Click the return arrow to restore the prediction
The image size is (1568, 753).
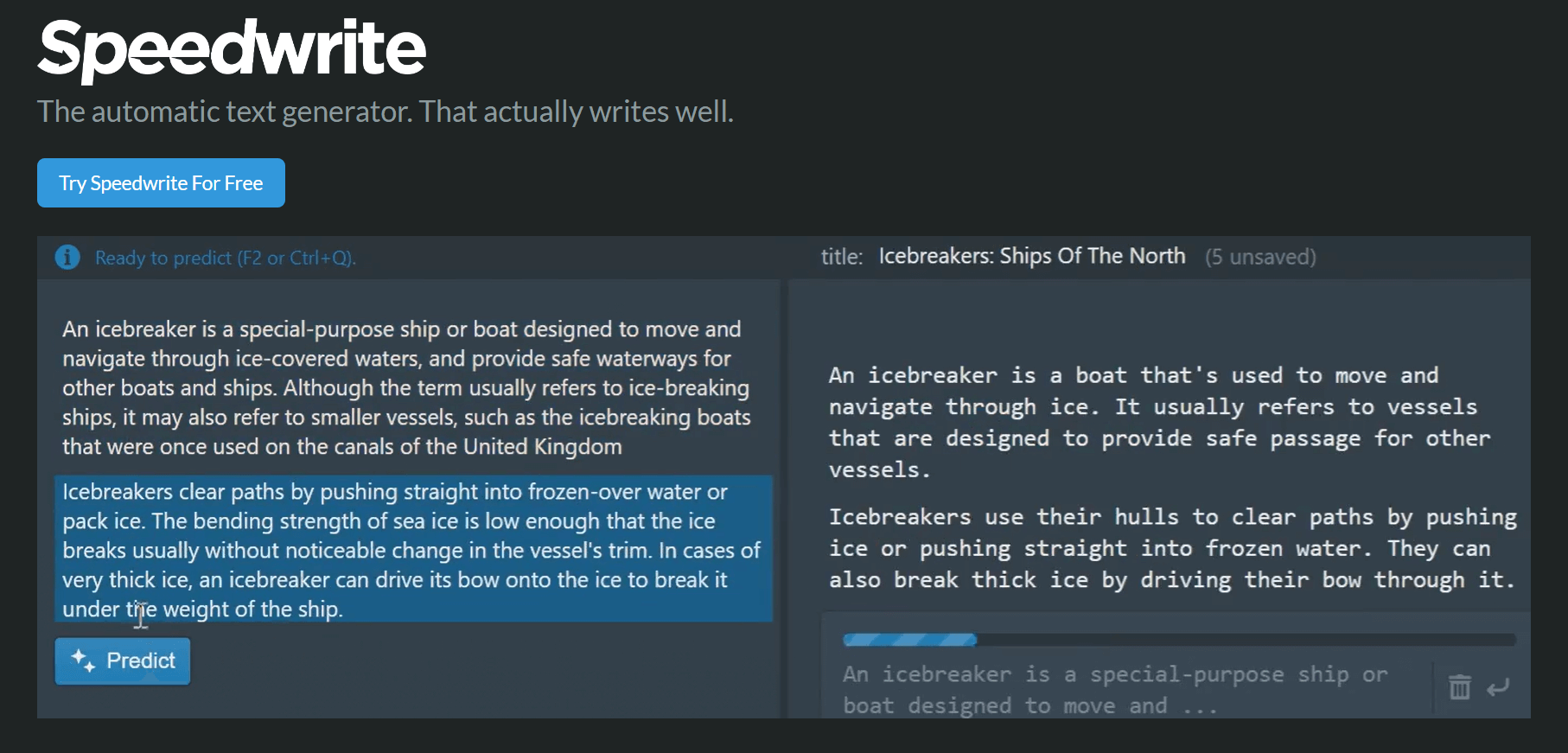tap(1497, 687)
